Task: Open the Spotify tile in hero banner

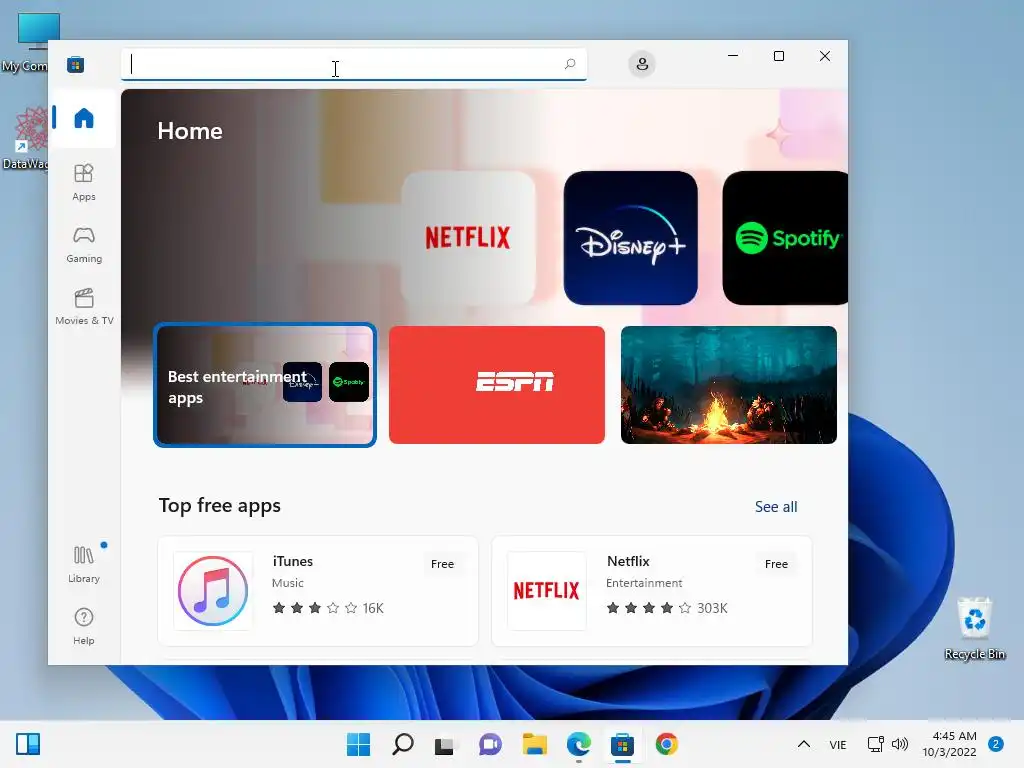Action: point(785,238)
